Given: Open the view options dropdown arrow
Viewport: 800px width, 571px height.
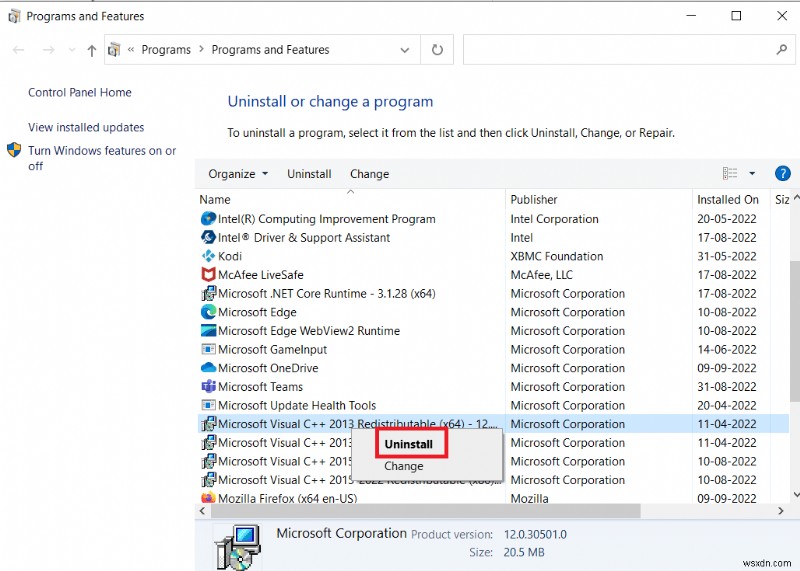Looking at the screenshot, I should coord(752,173).
